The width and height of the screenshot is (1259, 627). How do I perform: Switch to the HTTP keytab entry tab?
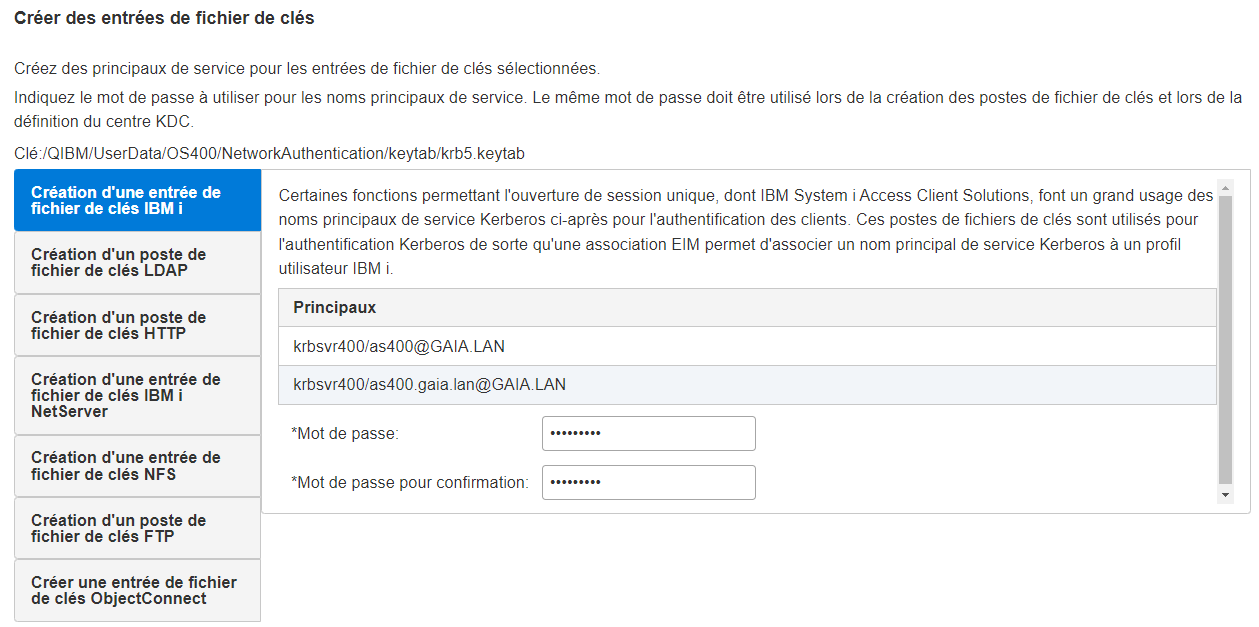point(137,325)
